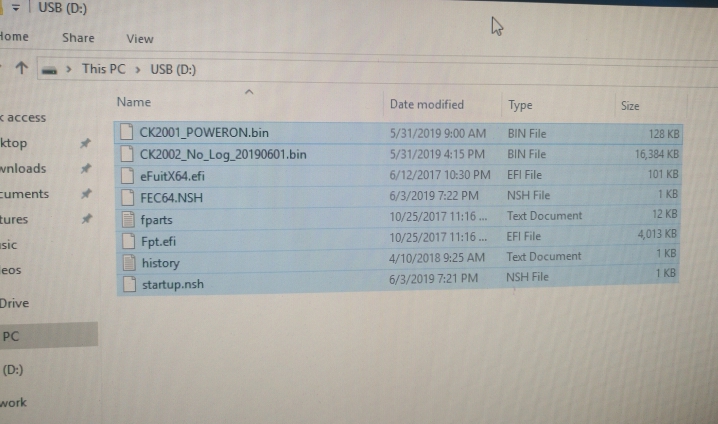The image size is (718, 424).
Task: Click the FEC64.NSH file icon
Action: click(128, 197)
